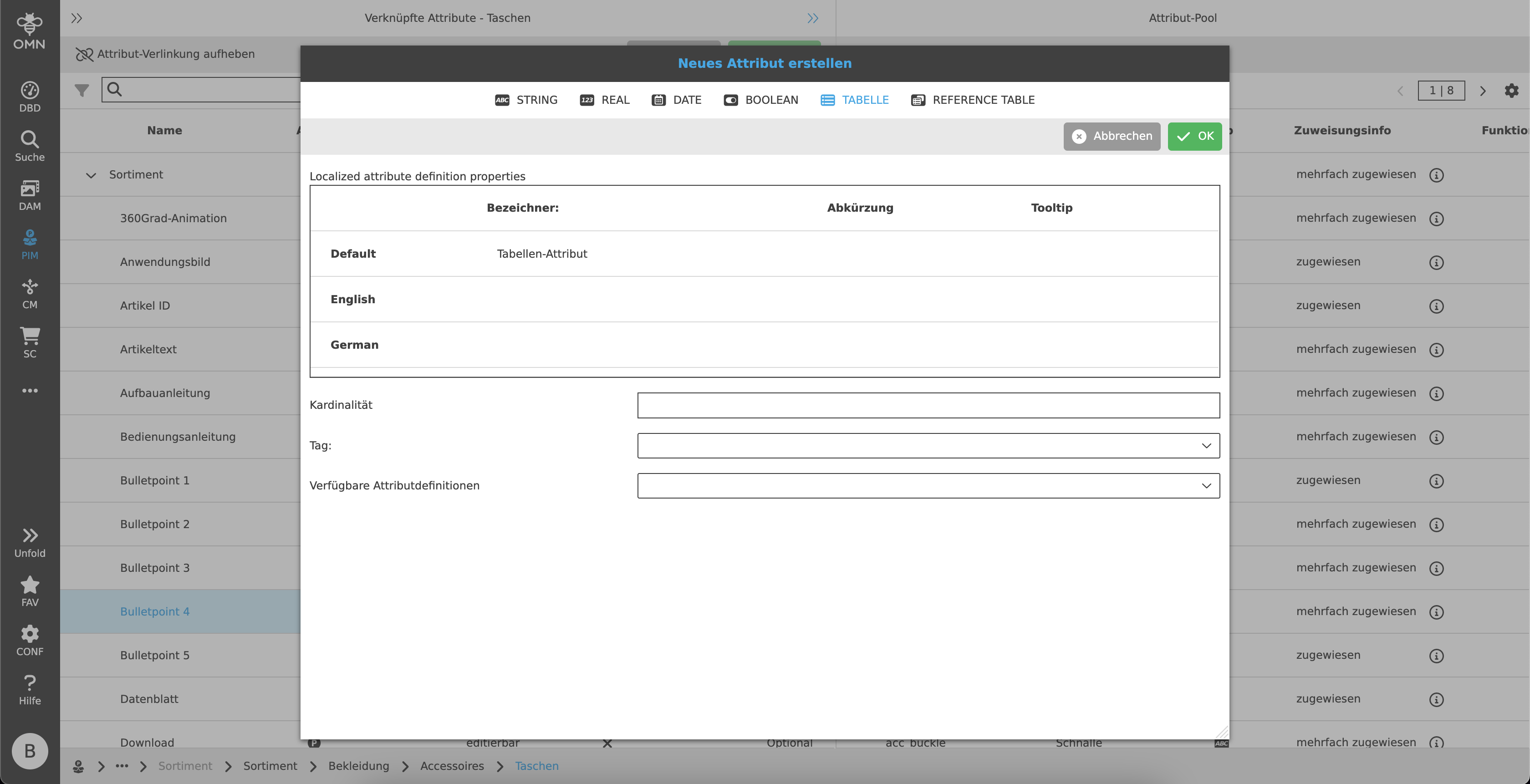Open the DBD dashboard icon
The width and height of the screenshot is (1530, 784).
click(30, 96)
